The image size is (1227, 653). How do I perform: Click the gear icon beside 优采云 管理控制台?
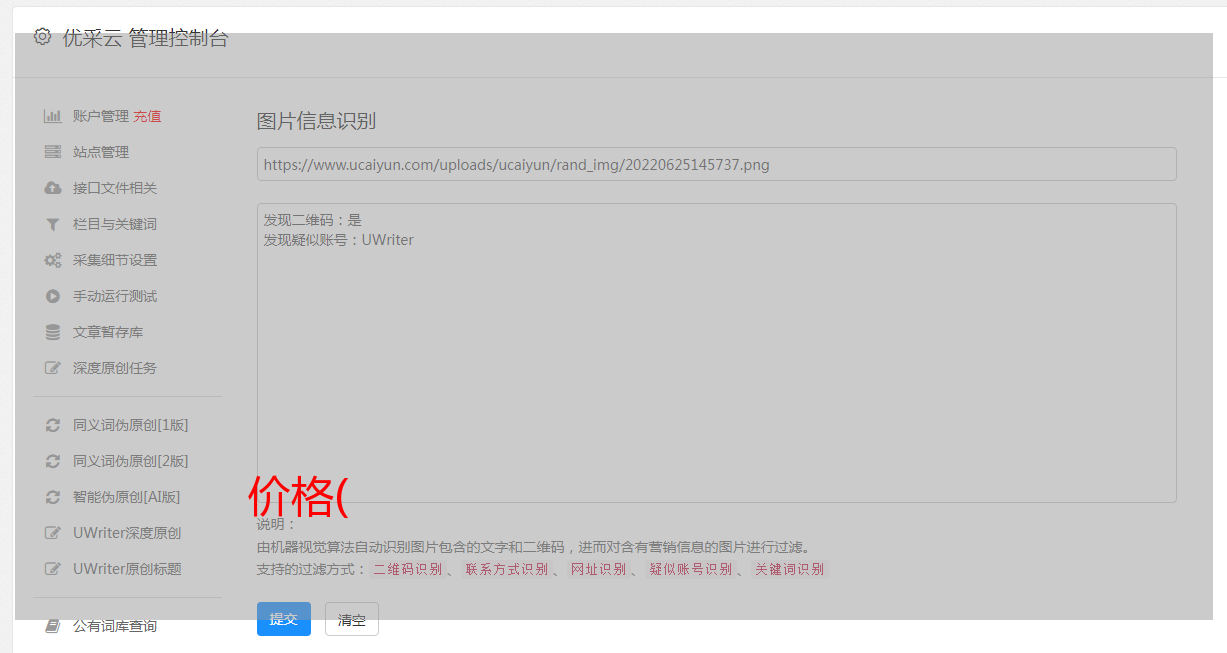(42, 37)
